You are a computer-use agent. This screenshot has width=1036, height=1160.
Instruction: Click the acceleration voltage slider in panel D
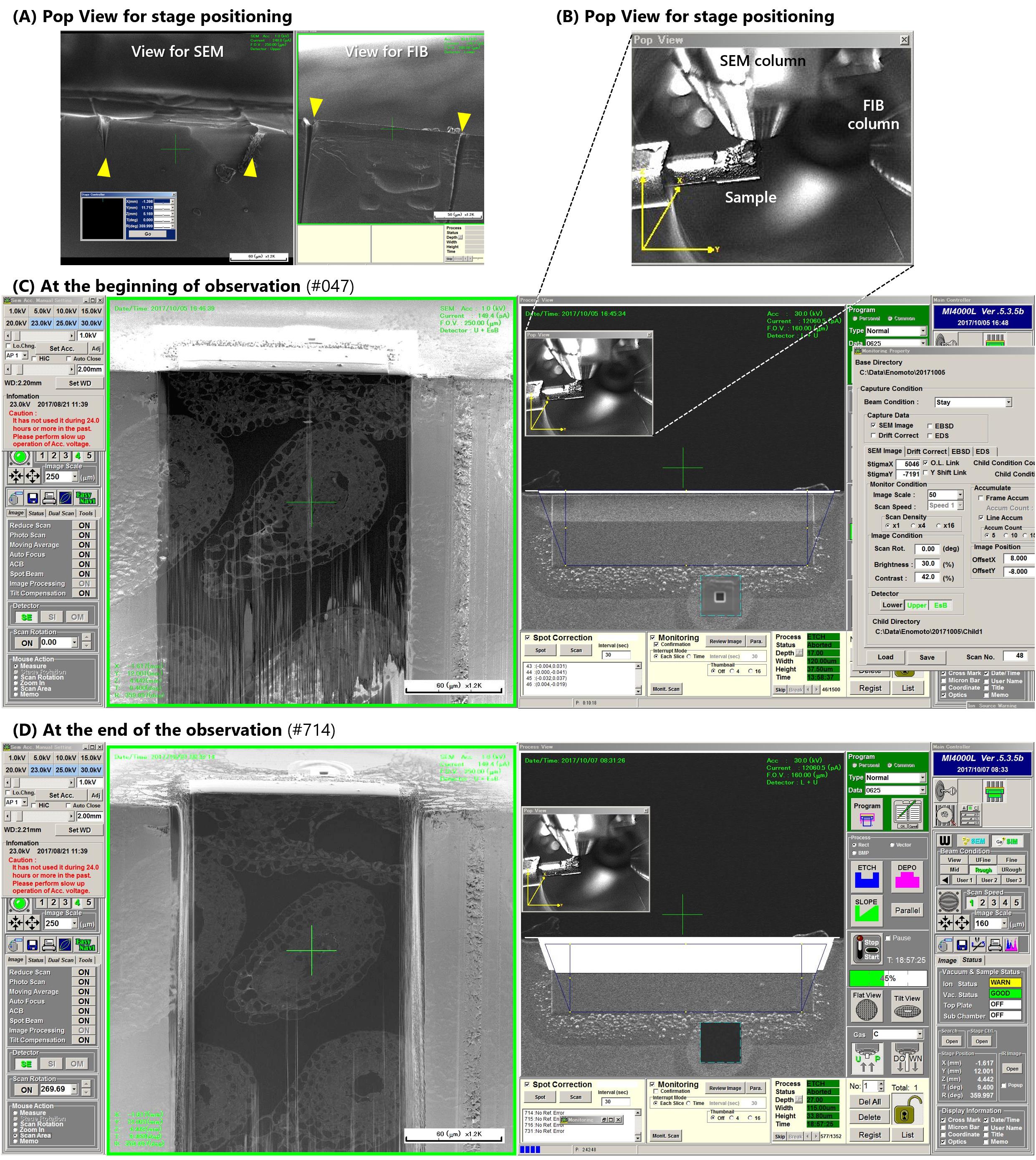(x=40, y=783)
